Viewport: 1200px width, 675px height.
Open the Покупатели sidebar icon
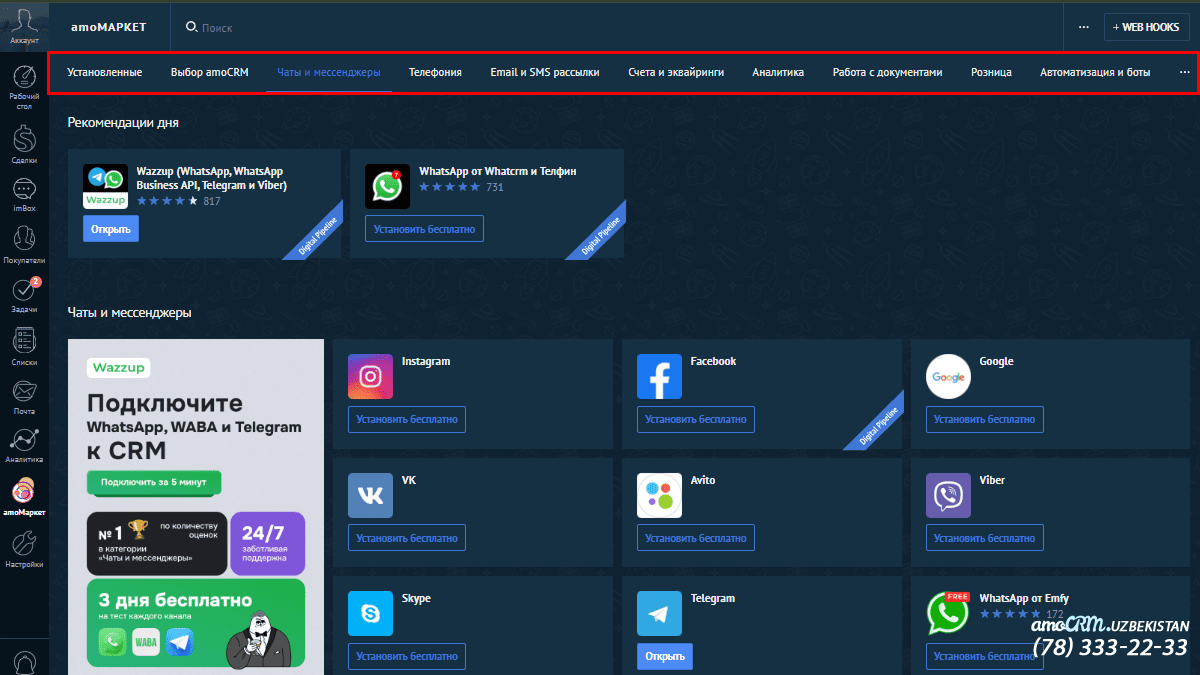24,238
